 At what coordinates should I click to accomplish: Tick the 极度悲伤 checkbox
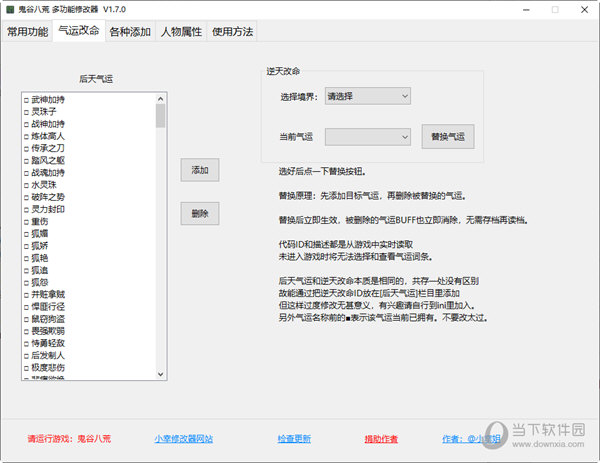26,368
